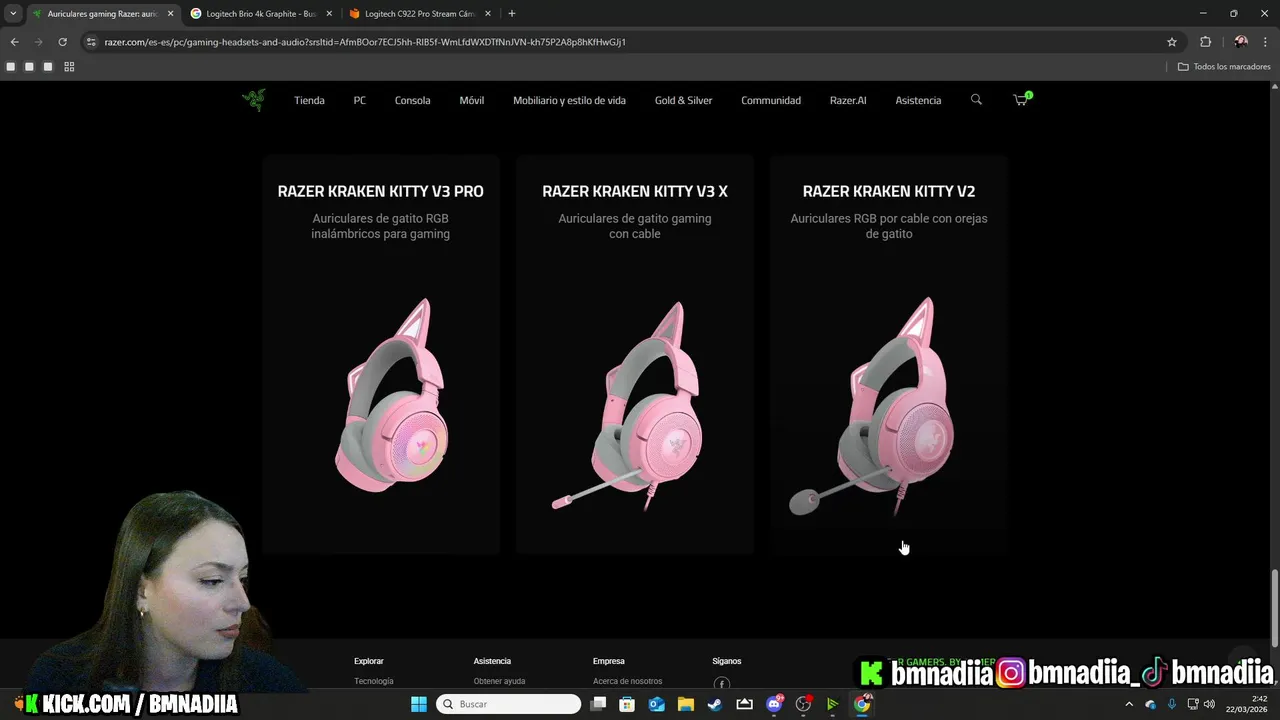Viewport: 1280px width, 720px height.
Task: Open the Tecnología footer link
Action: coord(374,681)
